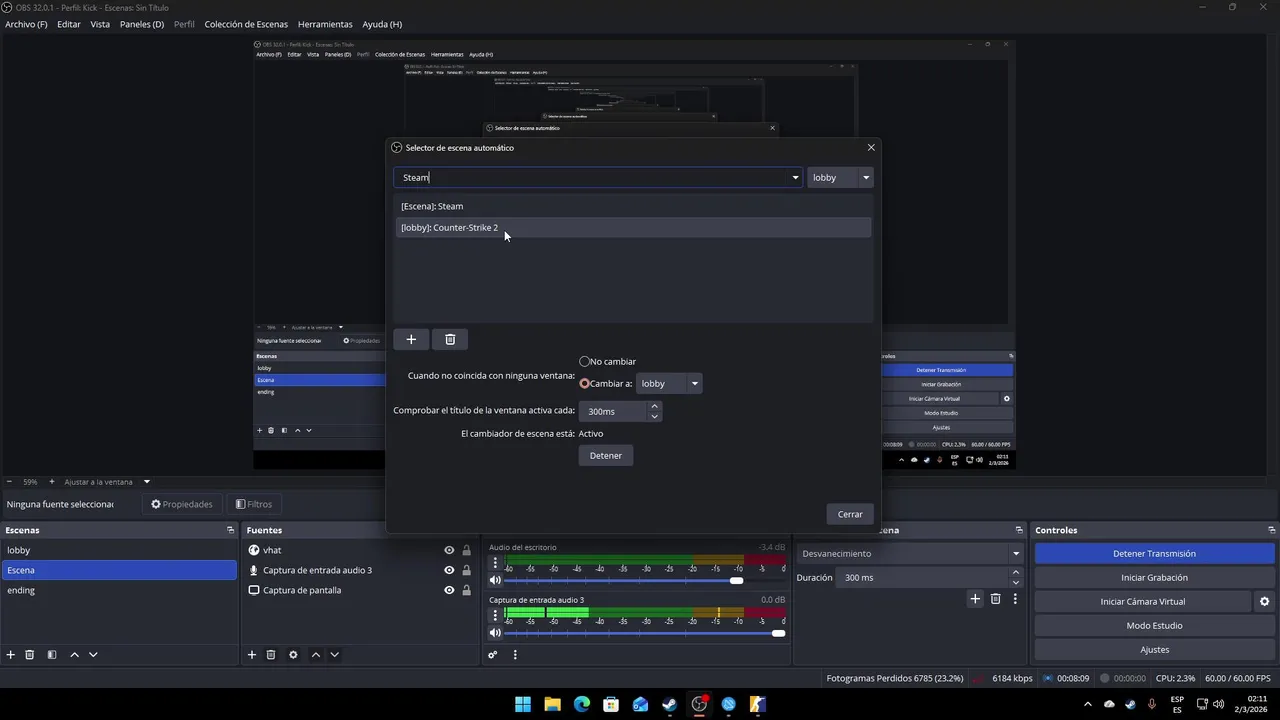The image size is (1280, 720).
Task: Toggle visibility of Captura de pantalla source
Action: (x=449, y=590)
